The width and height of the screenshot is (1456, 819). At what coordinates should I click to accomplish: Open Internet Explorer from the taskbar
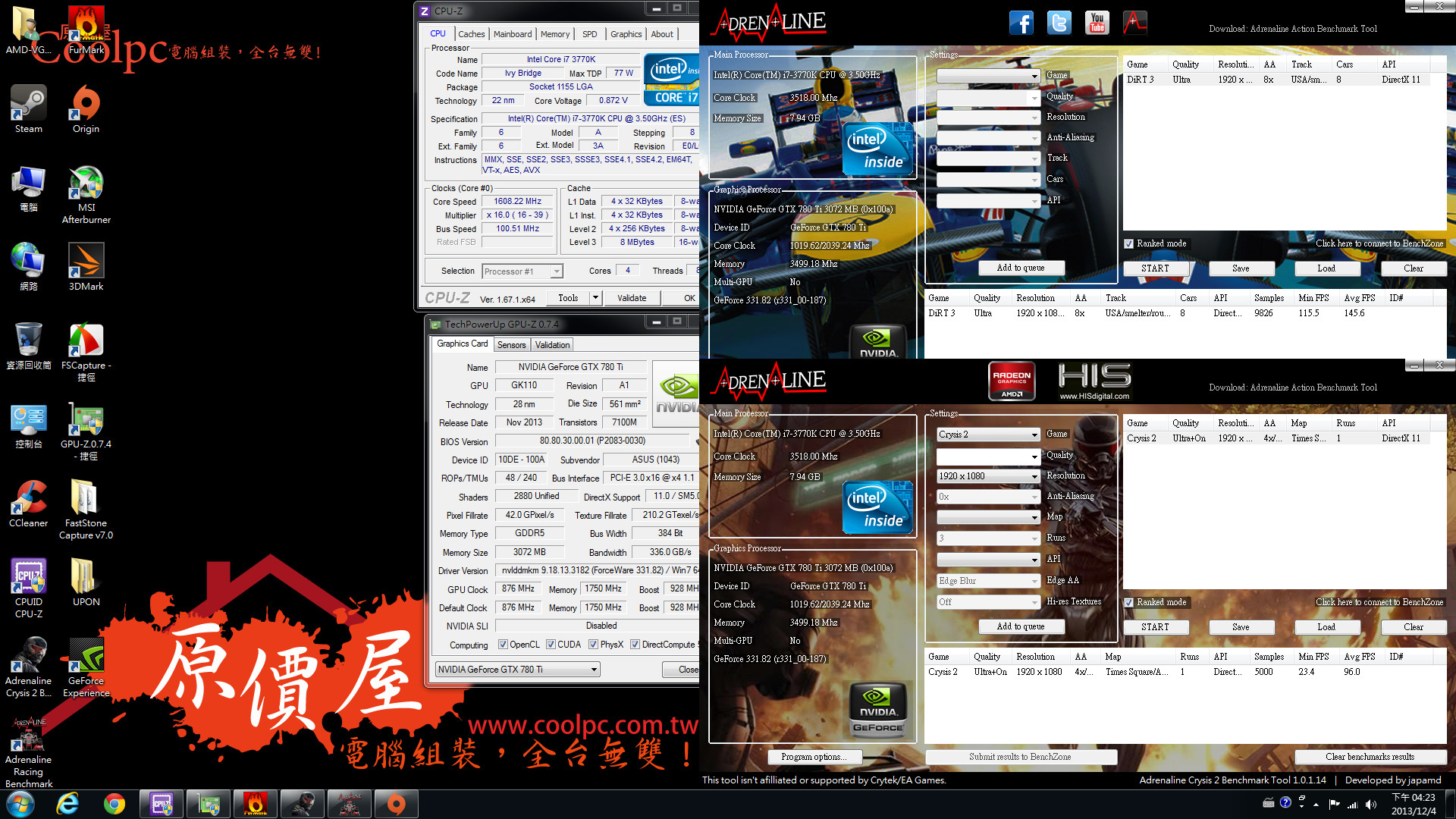point(67,804)
